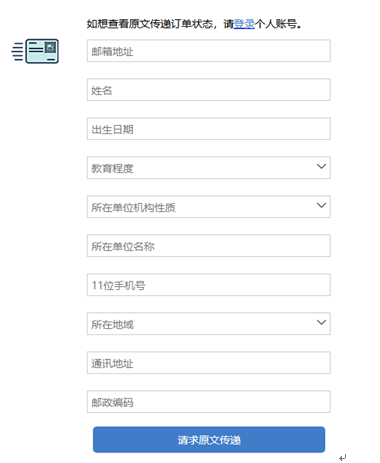Open the 登录 login link

[244, 24]
